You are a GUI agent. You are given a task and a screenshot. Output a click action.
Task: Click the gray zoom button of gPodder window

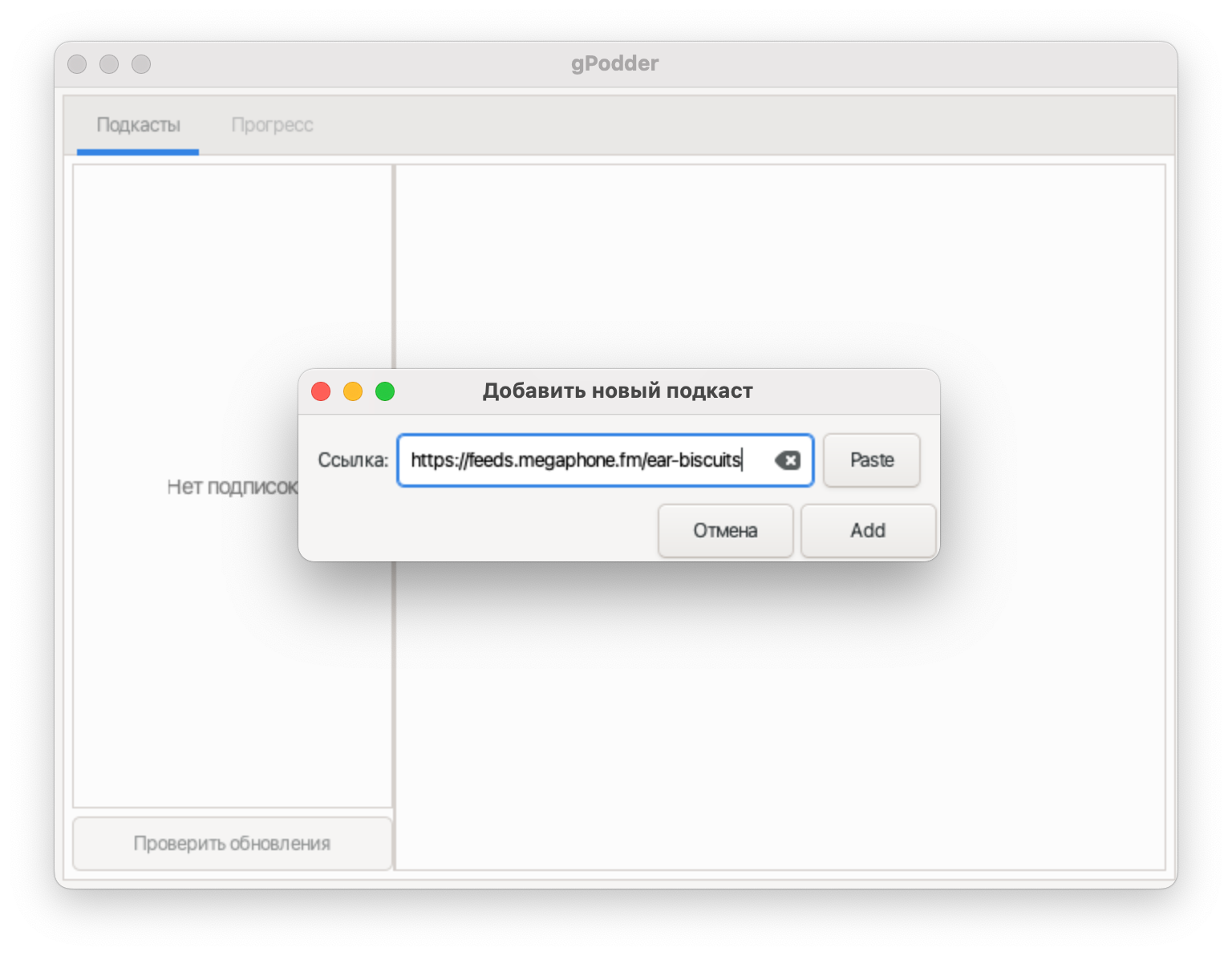(x=141, y=64)
